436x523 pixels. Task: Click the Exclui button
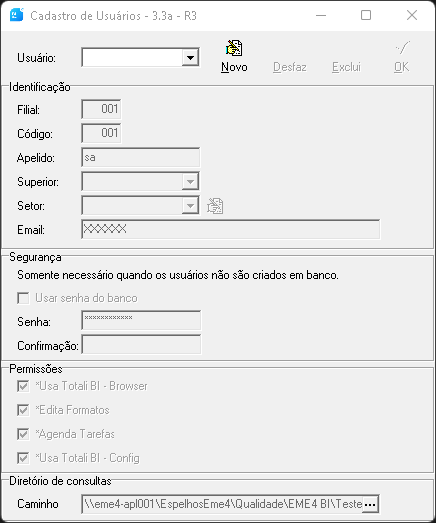point(346,67)
